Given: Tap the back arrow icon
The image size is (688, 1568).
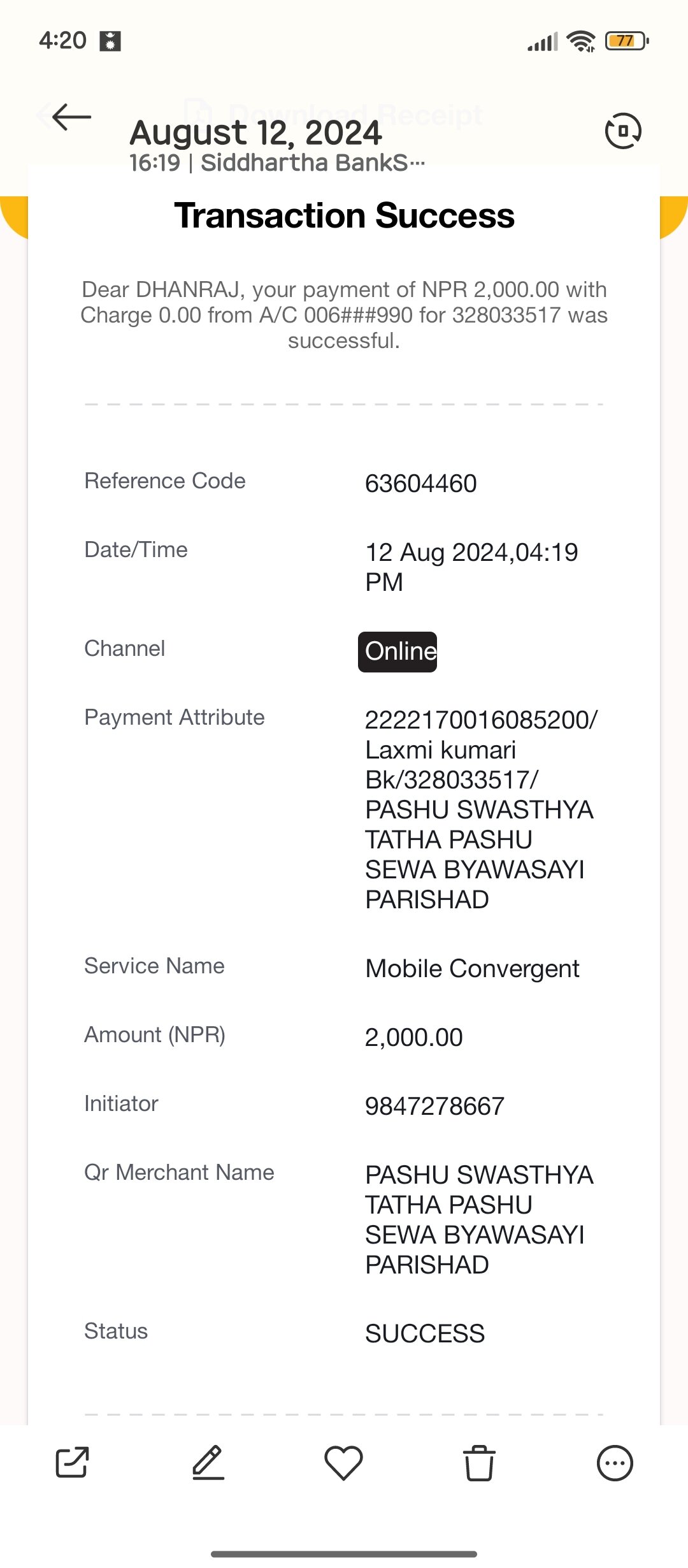Looking at the screenshot, I should tap(71, 117).
